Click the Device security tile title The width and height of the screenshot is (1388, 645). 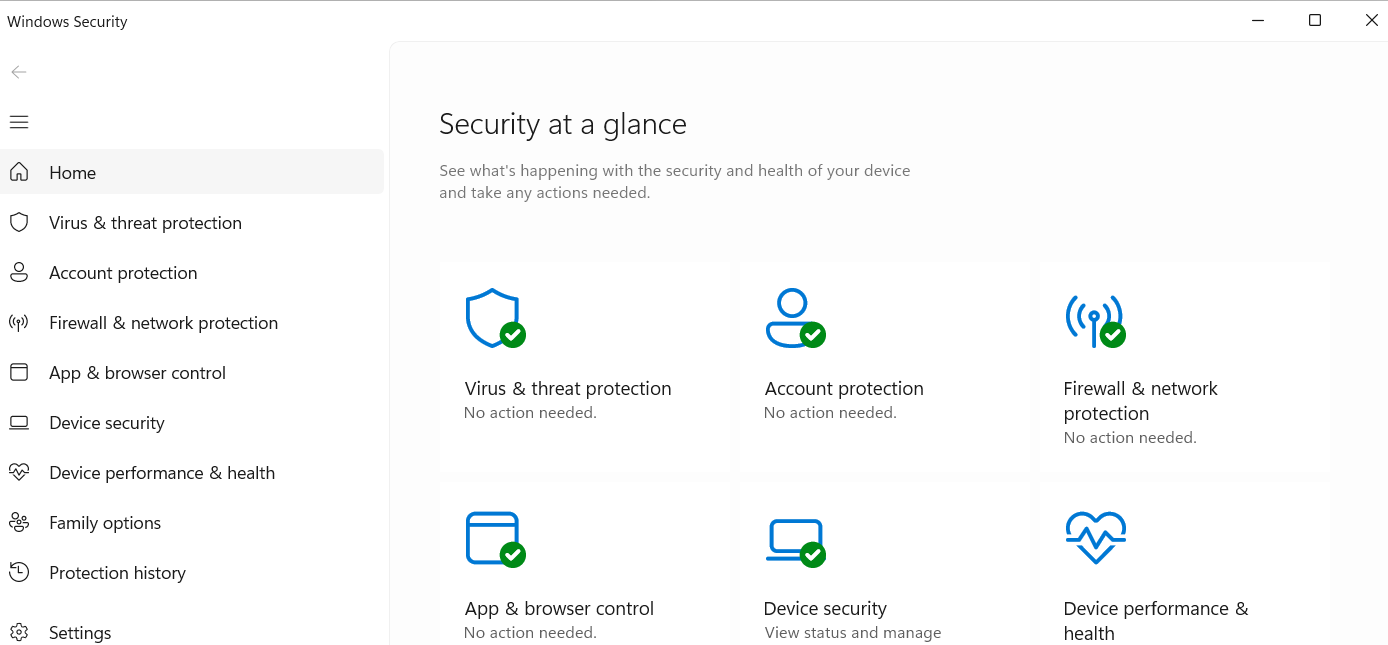pos(825,609)
